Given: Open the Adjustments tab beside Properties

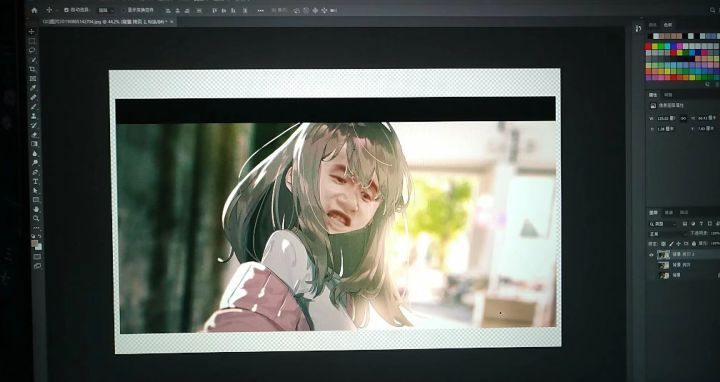Looking at the screenshot, I should coord(668,95).
